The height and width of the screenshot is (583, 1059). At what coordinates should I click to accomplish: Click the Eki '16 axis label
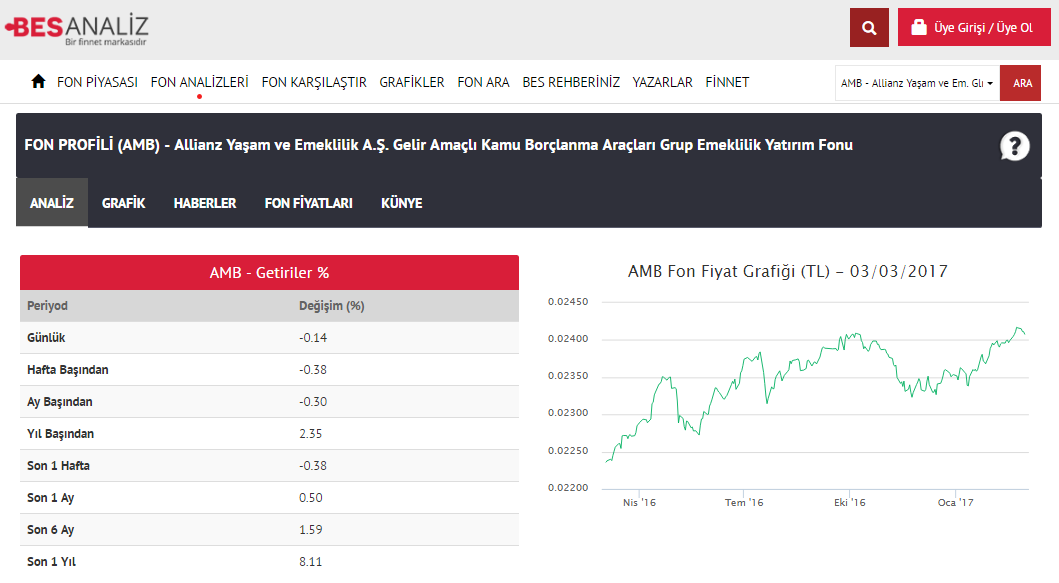point(850,503)
